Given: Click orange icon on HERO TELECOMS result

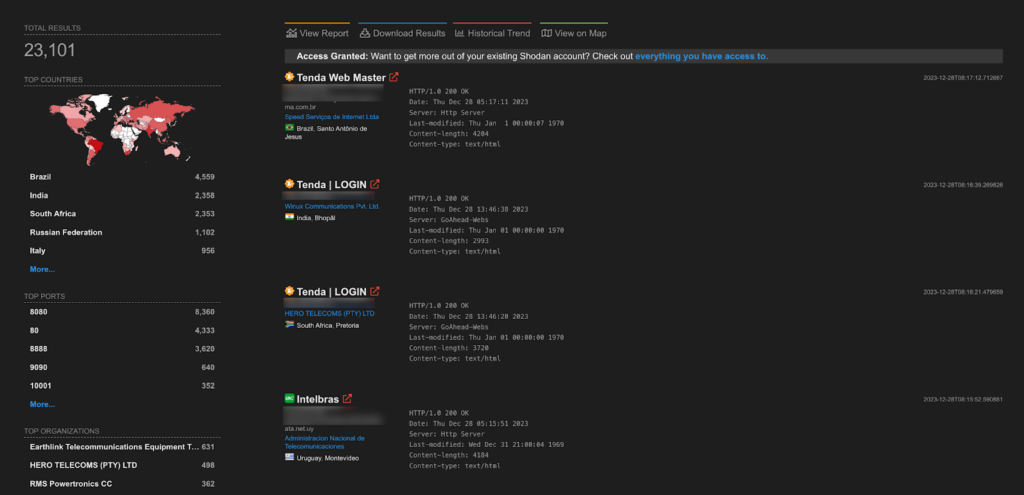Looking at the screenshot, I should click(289, 291).
